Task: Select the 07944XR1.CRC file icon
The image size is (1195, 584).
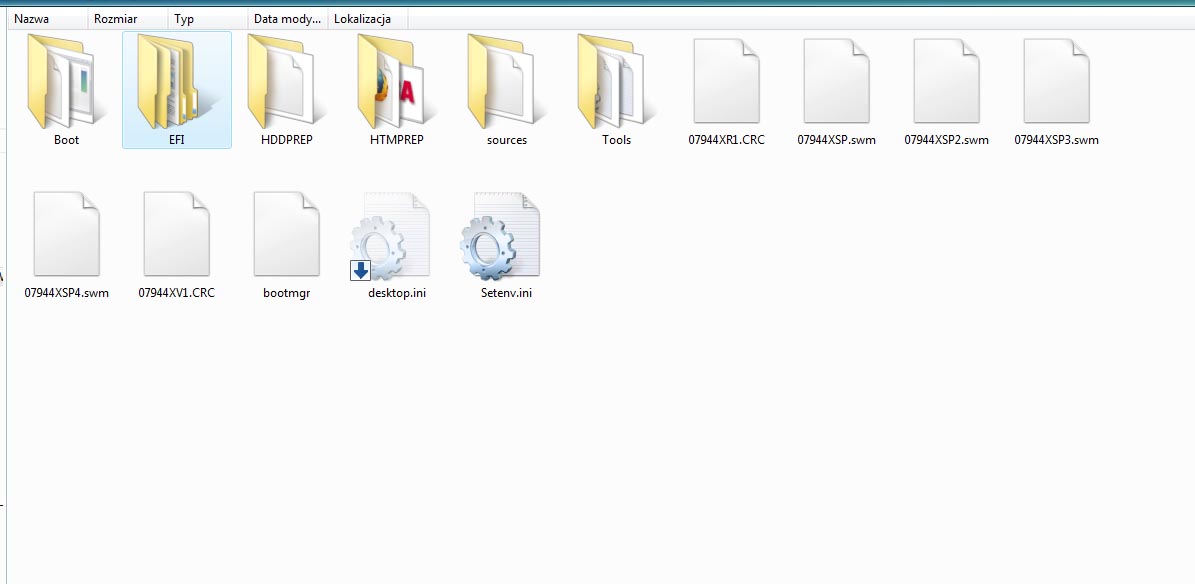Action: pos(726,81)
